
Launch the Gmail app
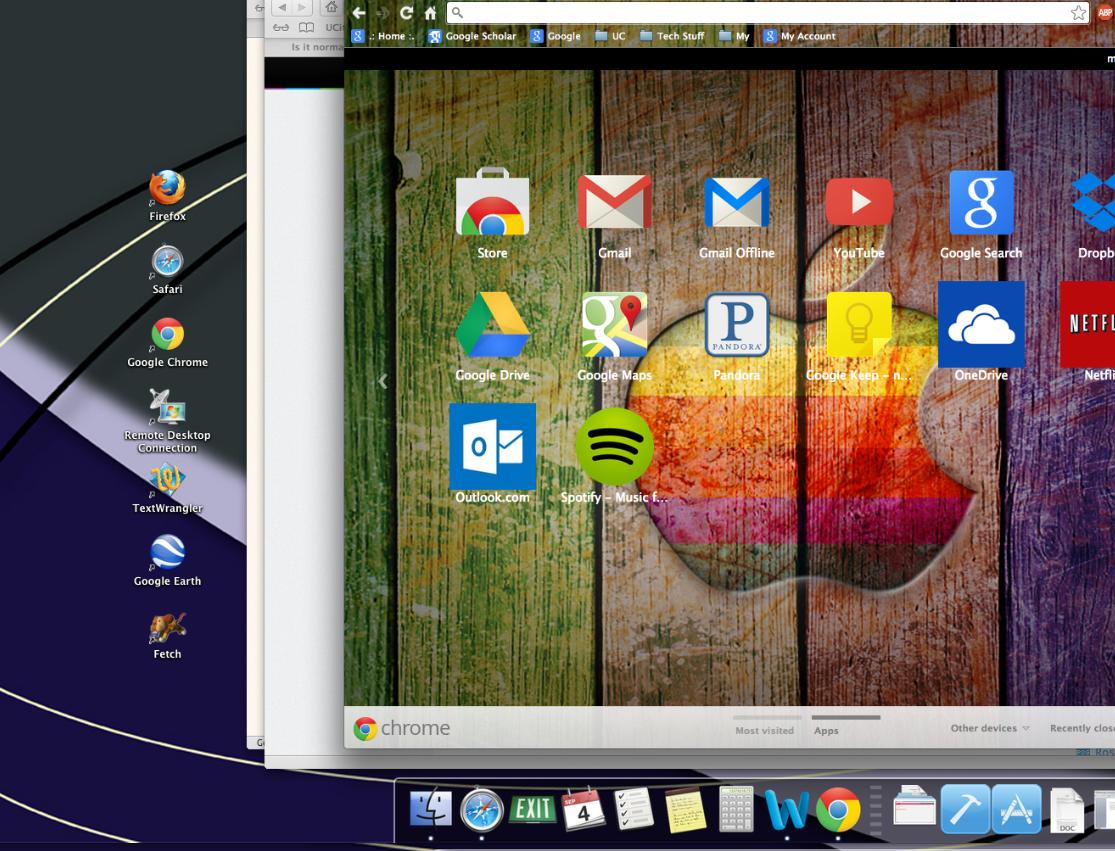pyautogui.click(x=614, y=203)
